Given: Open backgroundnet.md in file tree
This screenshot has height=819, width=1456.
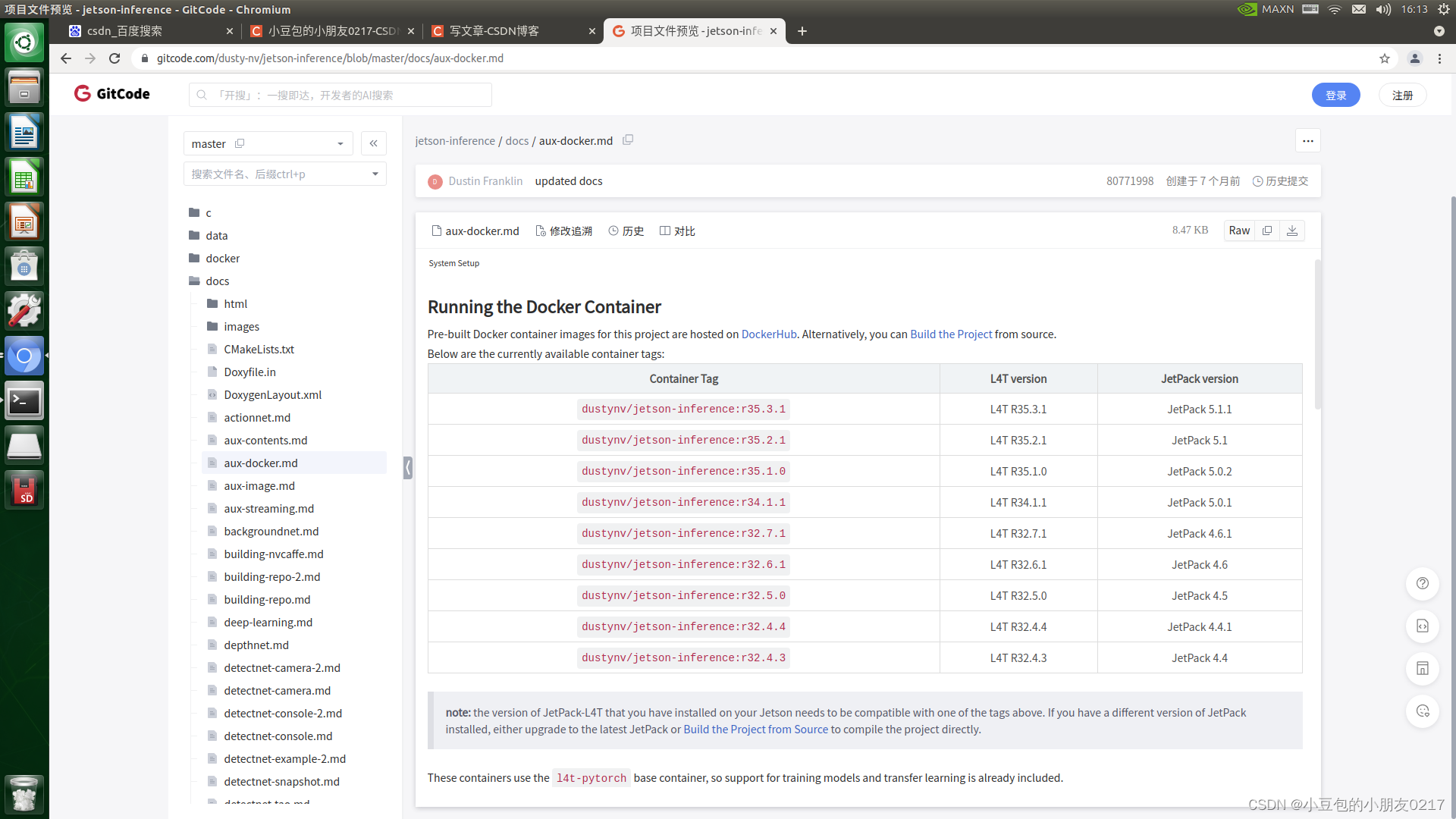Looking at the screenshot, I should click(x=271, y=531).
